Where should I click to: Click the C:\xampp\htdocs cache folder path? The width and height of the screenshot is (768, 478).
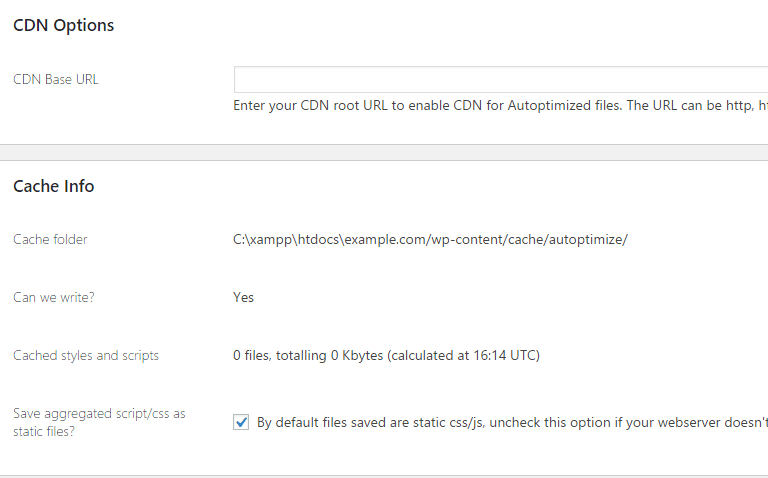coord(430,239)
